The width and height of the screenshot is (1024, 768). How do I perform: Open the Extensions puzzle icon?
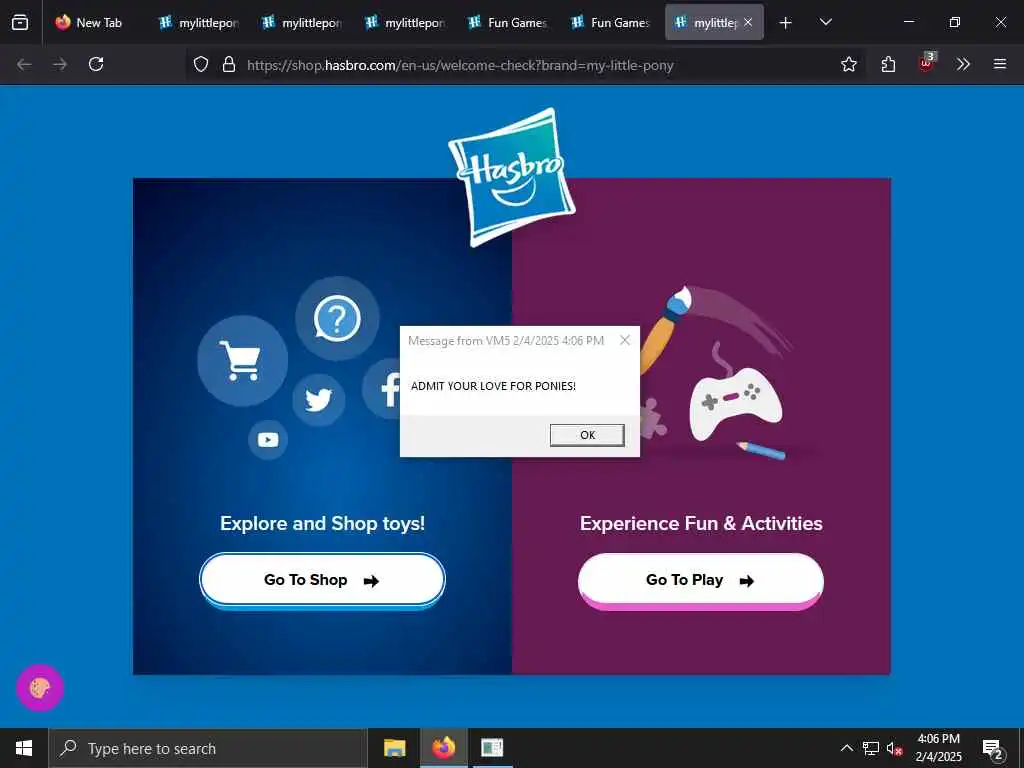tap(888, 64)
